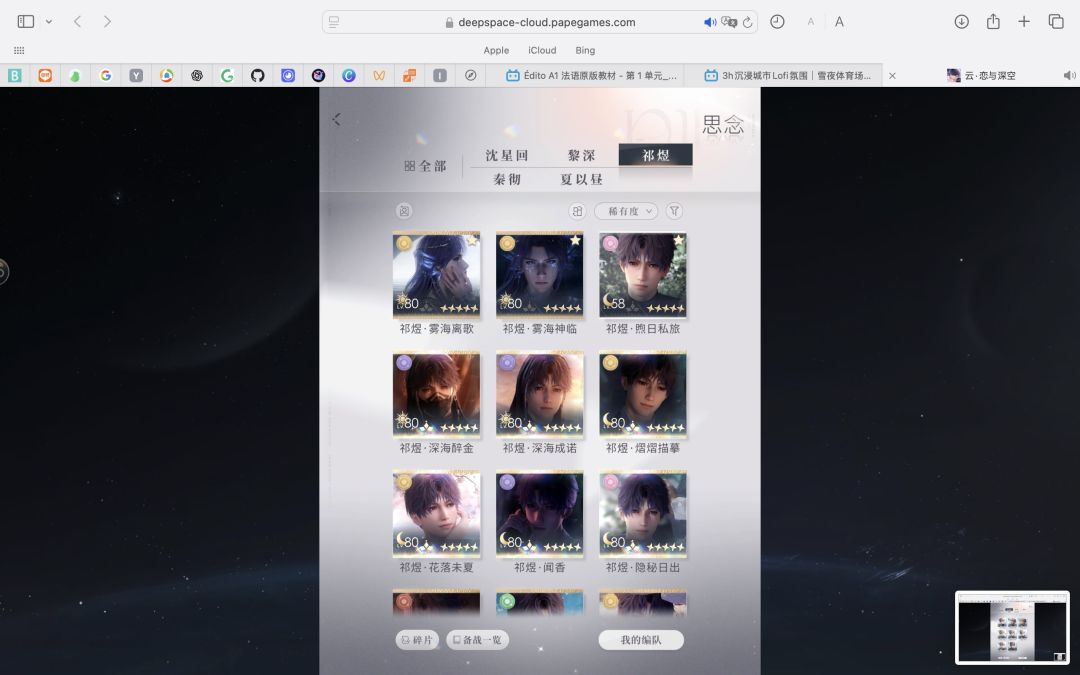Go forward with Safari's forward arrow

click(107, 21)
